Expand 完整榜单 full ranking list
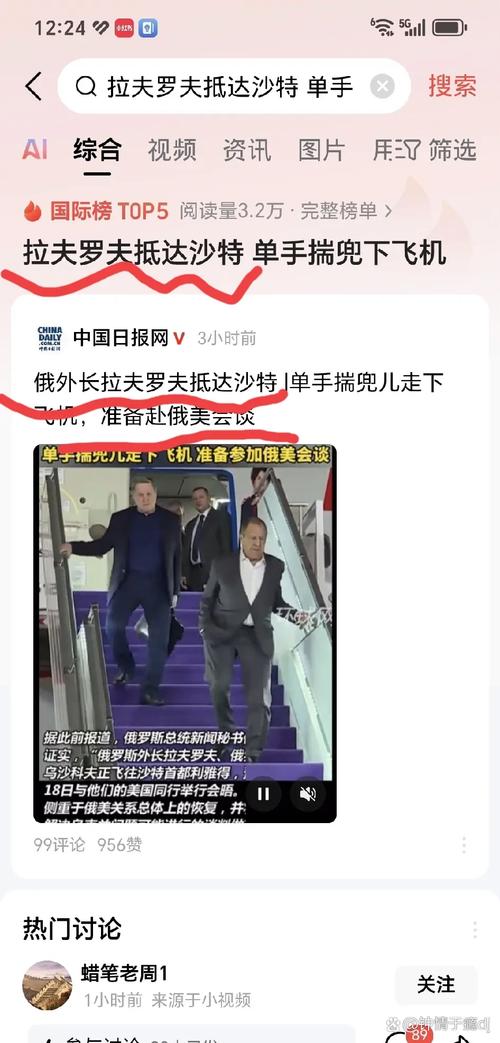 pos(346,212)
